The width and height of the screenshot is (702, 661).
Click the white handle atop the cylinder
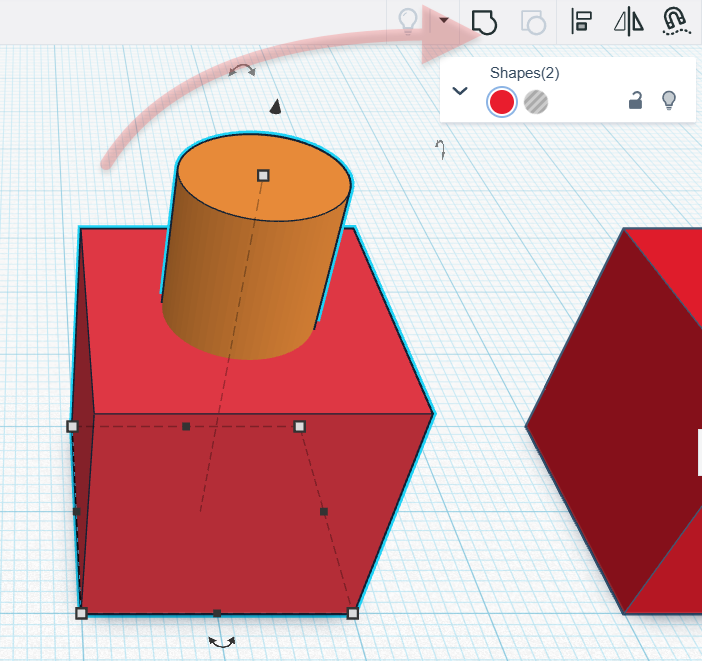263,175
